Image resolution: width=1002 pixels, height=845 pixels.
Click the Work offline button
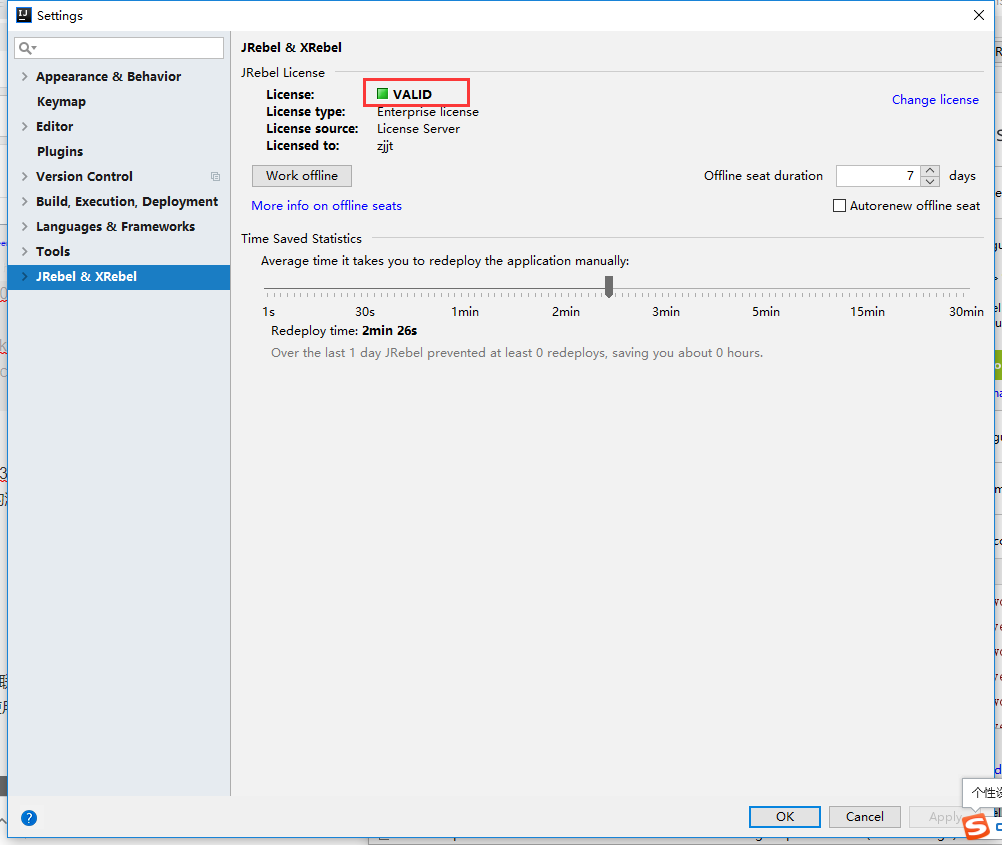coord(302,176)
